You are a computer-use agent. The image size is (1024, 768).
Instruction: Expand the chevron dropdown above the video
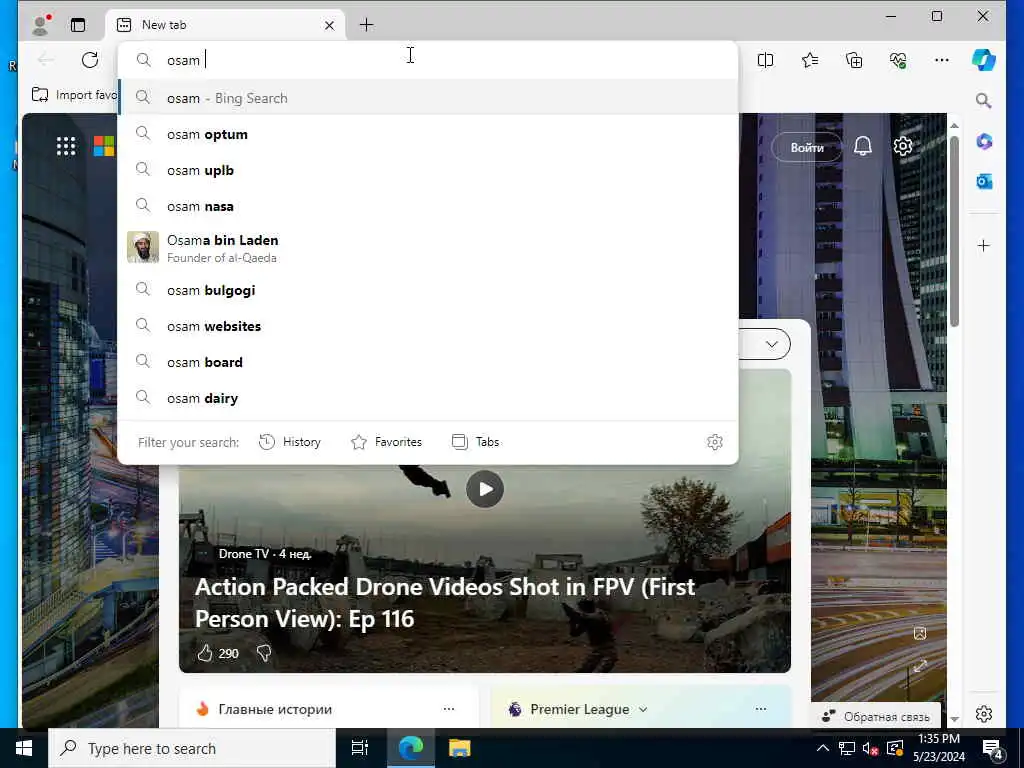click(771, 344)
